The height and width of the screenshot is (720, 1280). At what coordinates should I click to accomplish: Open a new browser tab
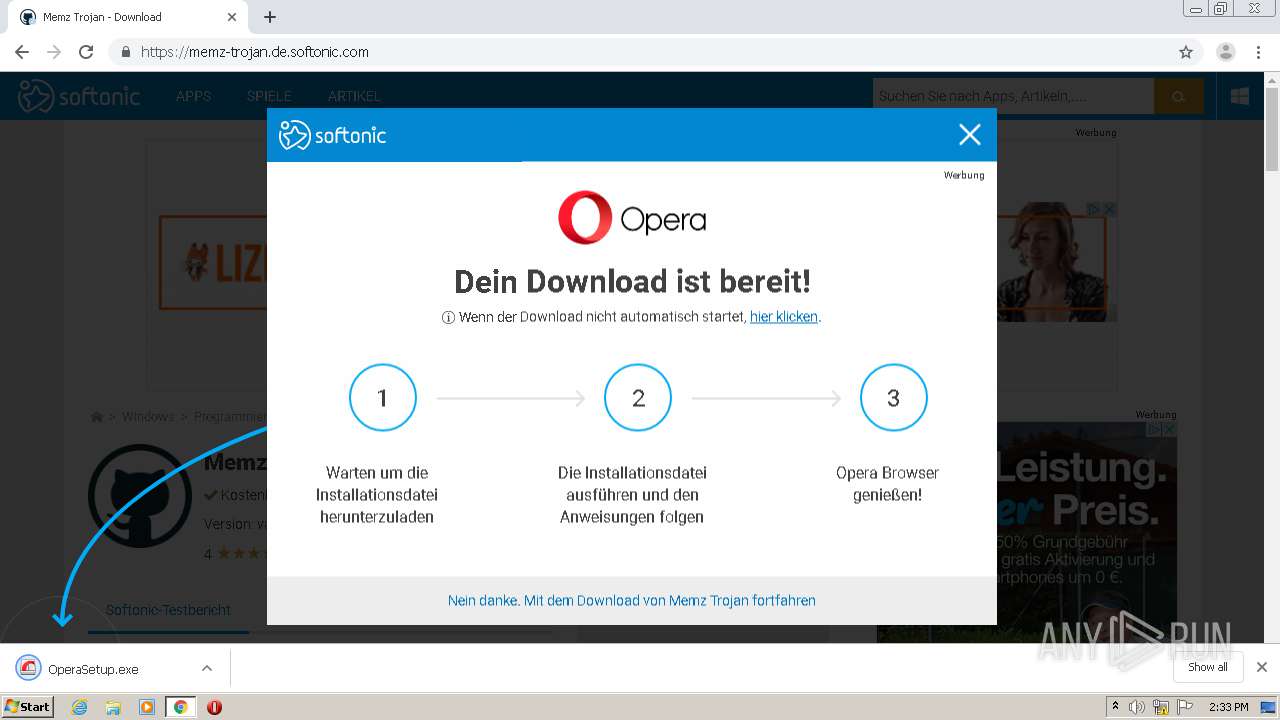270,17
